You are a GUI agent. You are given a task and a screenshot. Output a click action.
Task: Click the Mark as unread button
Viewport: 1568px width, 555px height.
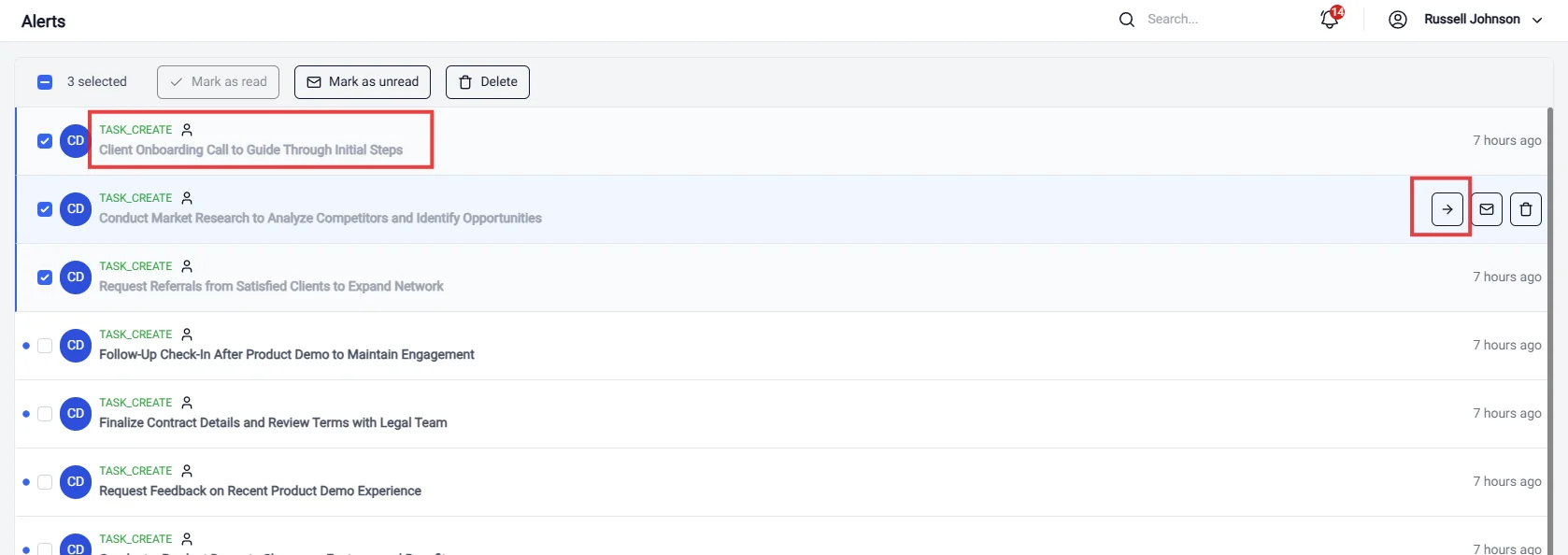coord(363,82)
